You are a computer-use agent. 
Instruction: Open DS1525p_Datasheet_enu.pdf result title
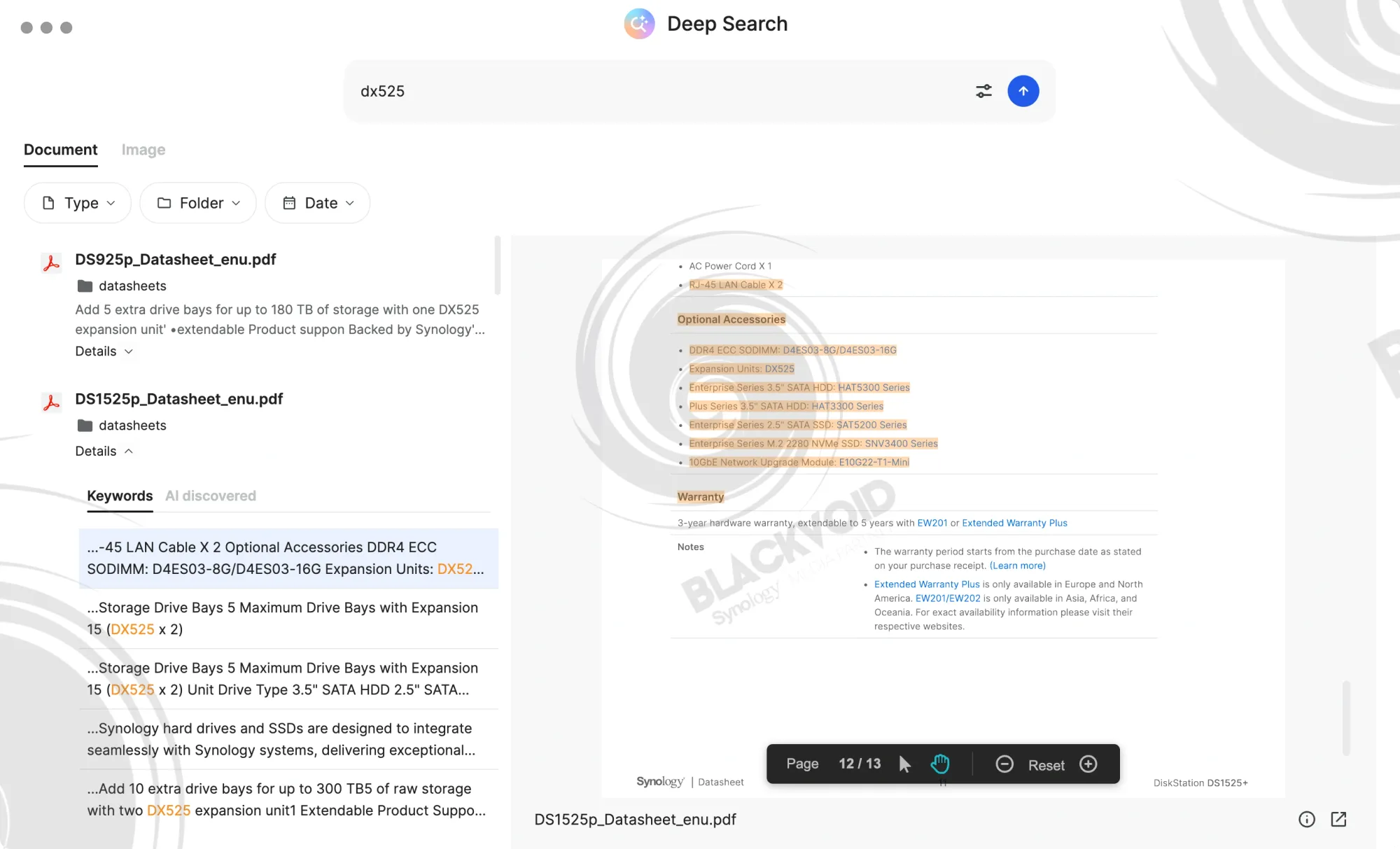pos(178,399)
